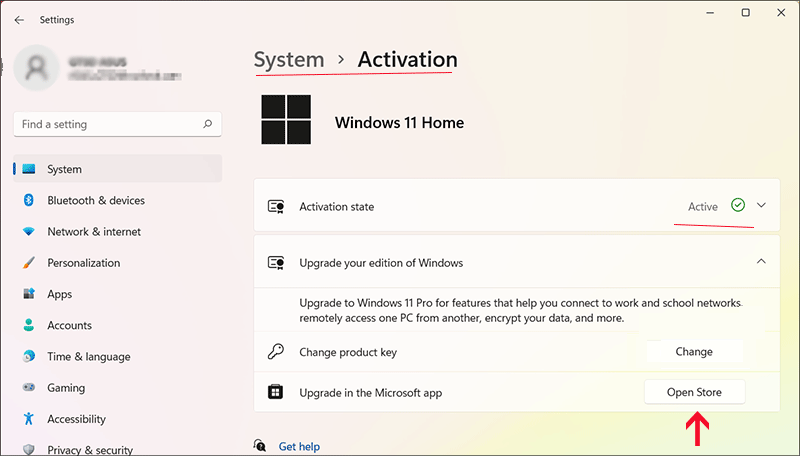Maximize the Settings window
800x456 pixels.
tap(745, 13)
